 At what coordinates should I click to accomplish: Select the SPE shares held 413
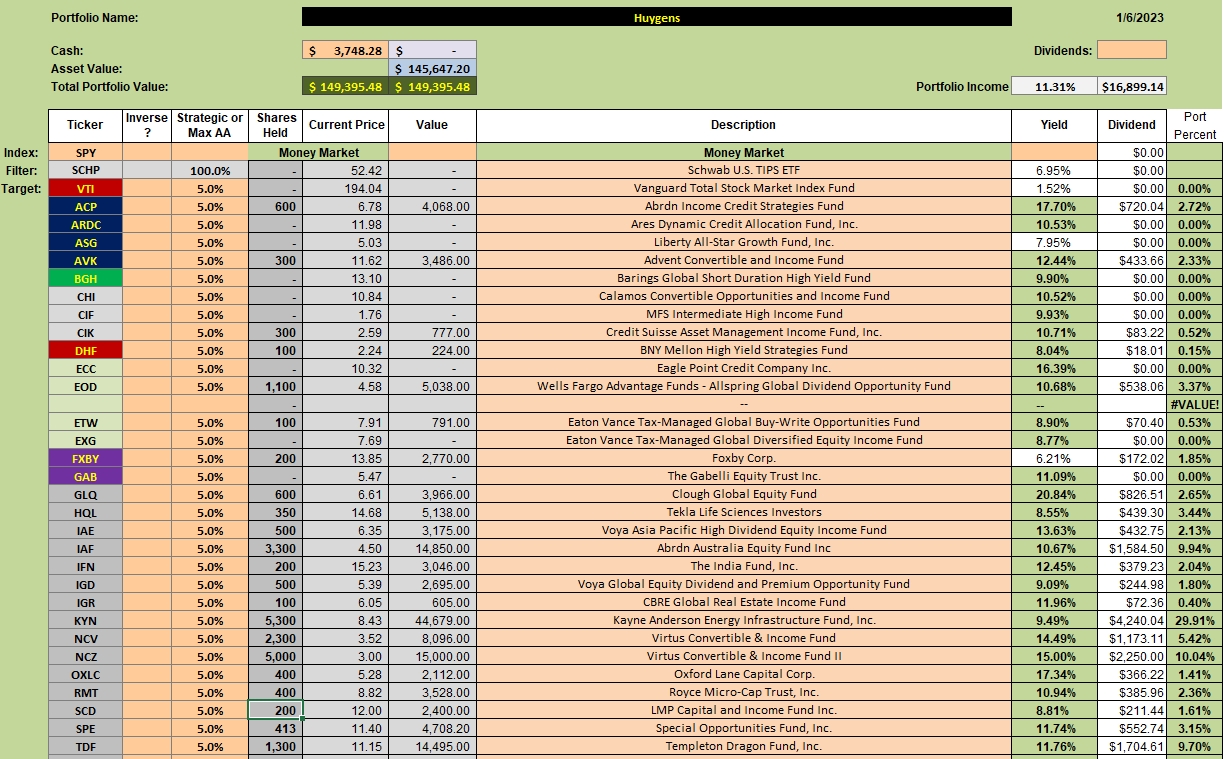[275, 728]
